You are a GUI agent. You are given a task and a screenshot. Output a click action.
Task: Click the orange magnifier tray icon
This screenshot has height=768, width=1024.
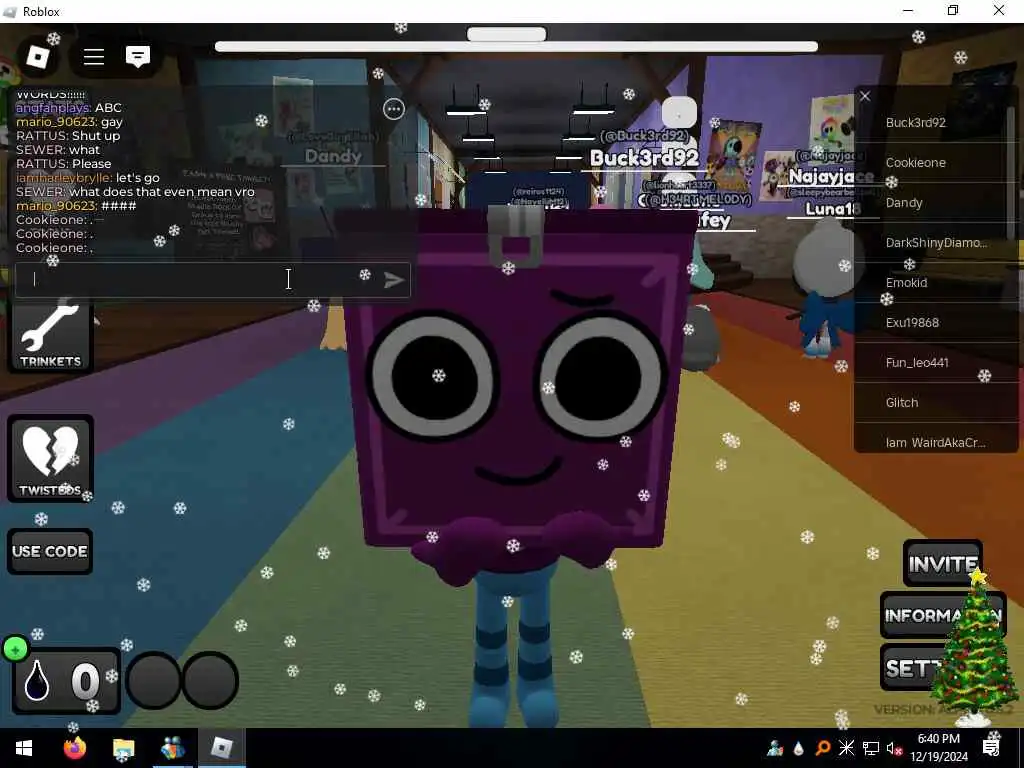[823, 748]
